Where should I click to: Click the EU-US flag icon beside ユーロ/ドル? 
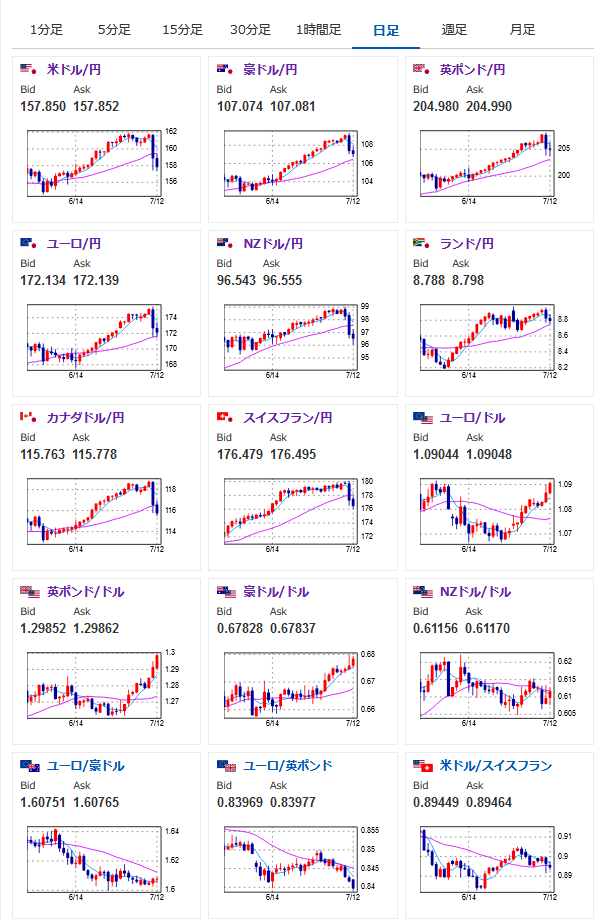[423, 418]
